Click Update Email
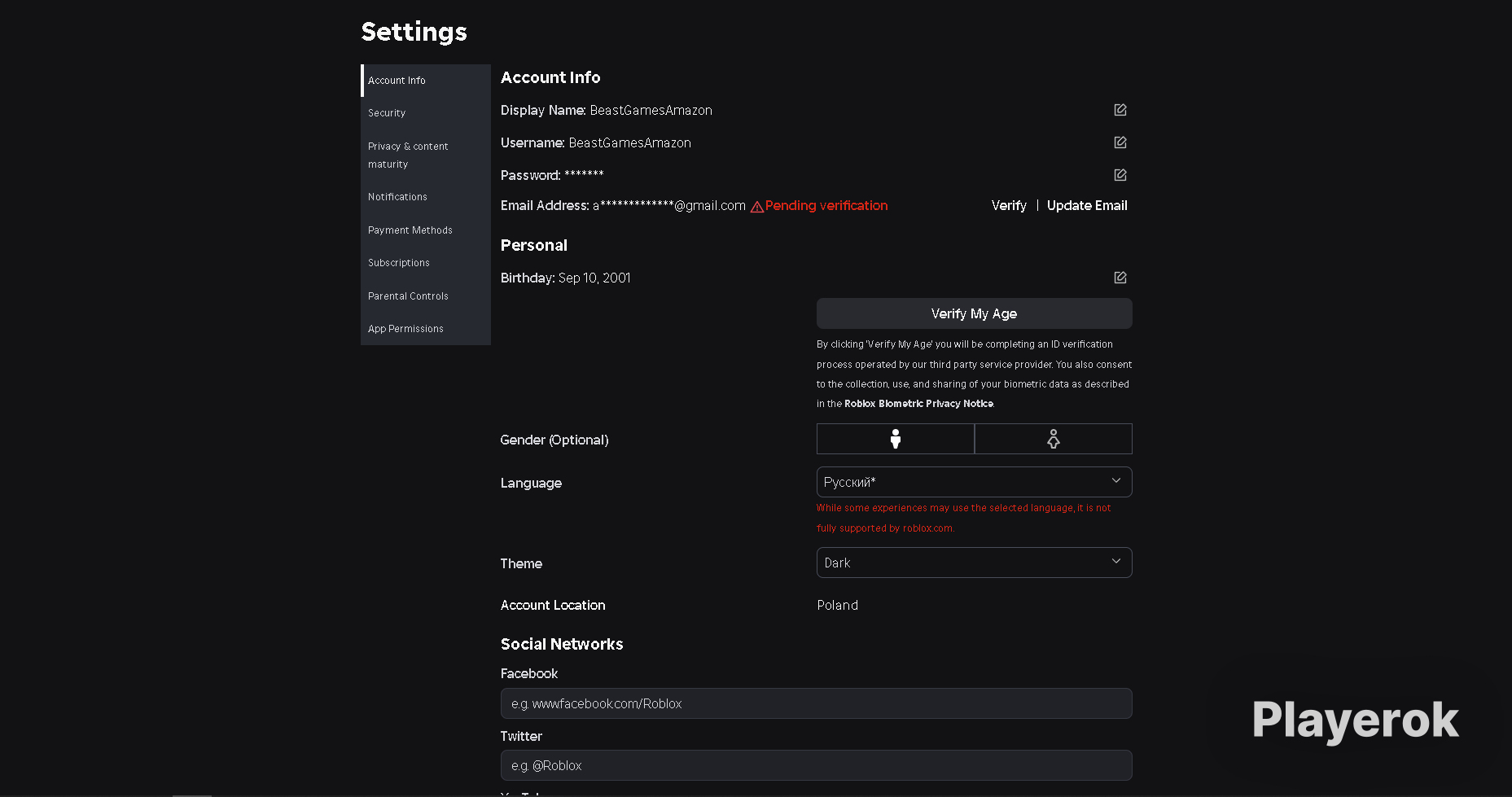This screenshot has height=797, width=1512. (x=1087, y=205)
